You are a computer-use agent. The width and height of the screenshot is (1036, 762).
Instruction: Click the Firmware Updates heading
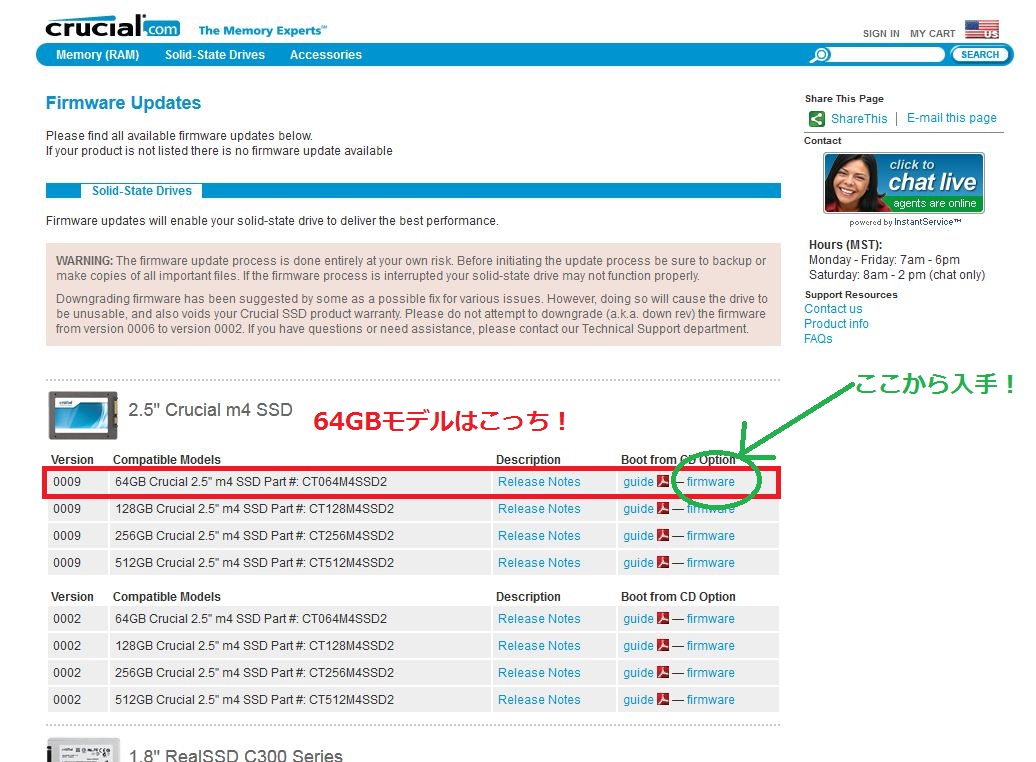coord(123,103)
